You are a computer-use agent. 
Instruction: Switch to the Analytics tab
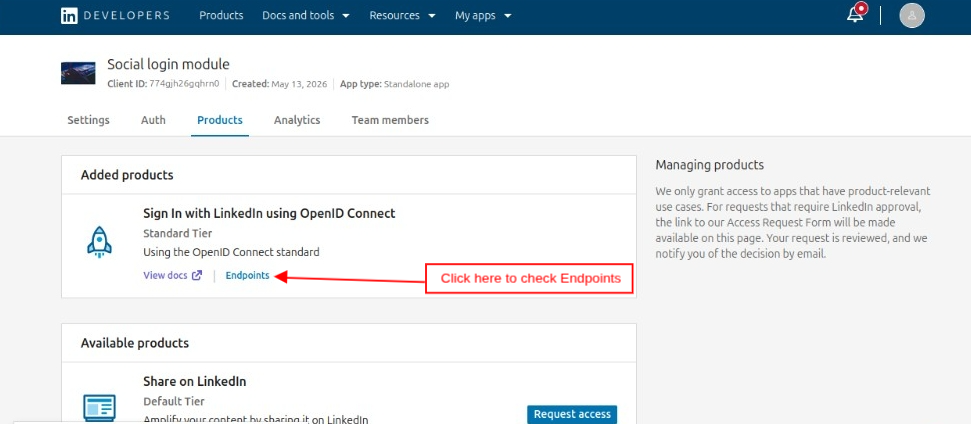[297, 120]
